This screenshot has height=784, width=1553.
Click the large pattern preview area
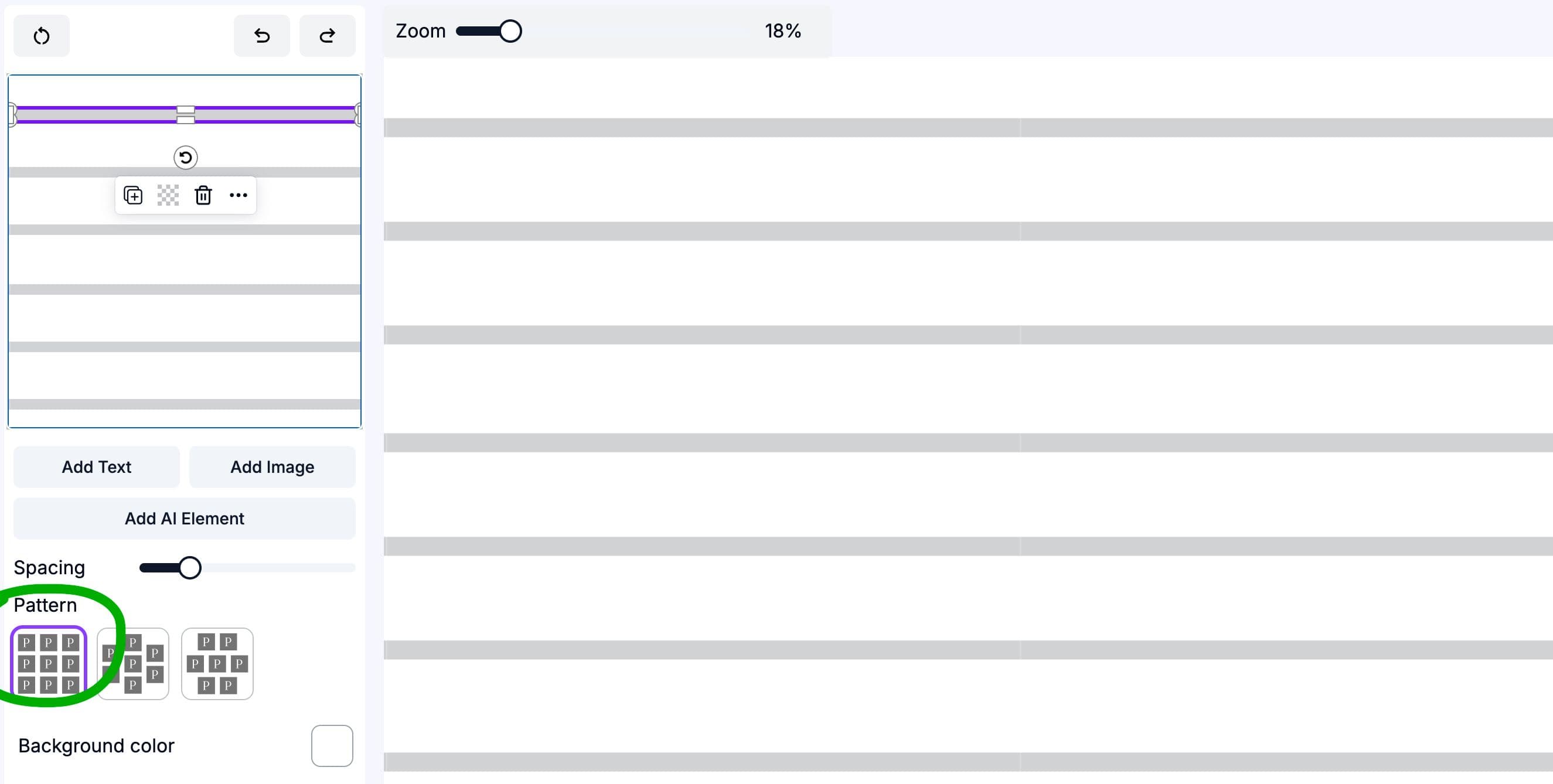click(x=965, y=391)
